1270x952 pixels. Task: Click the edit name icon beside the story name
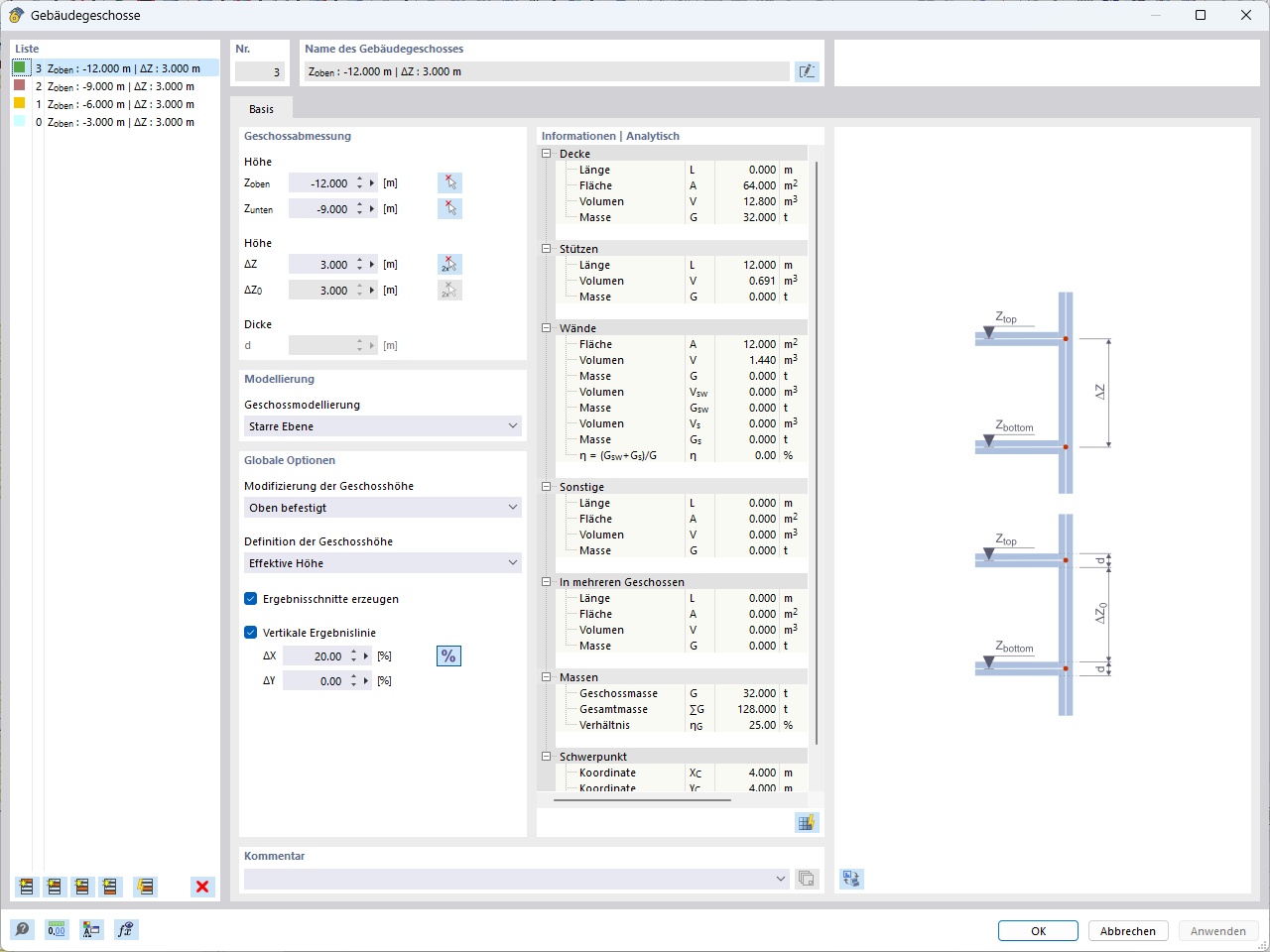click(807, 71)
